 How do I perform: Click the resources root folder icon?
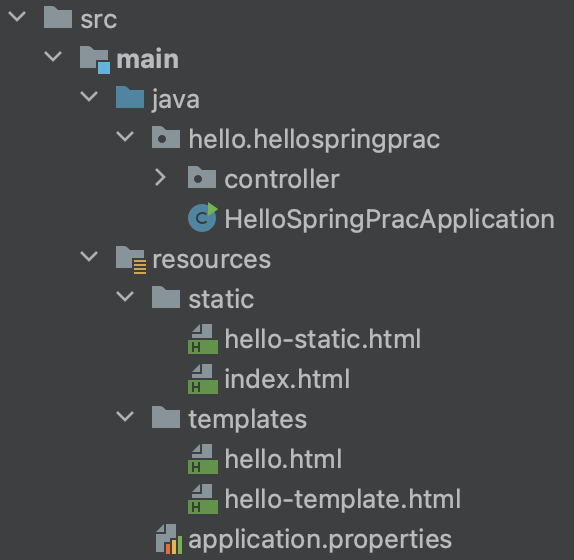coord(131,260)
